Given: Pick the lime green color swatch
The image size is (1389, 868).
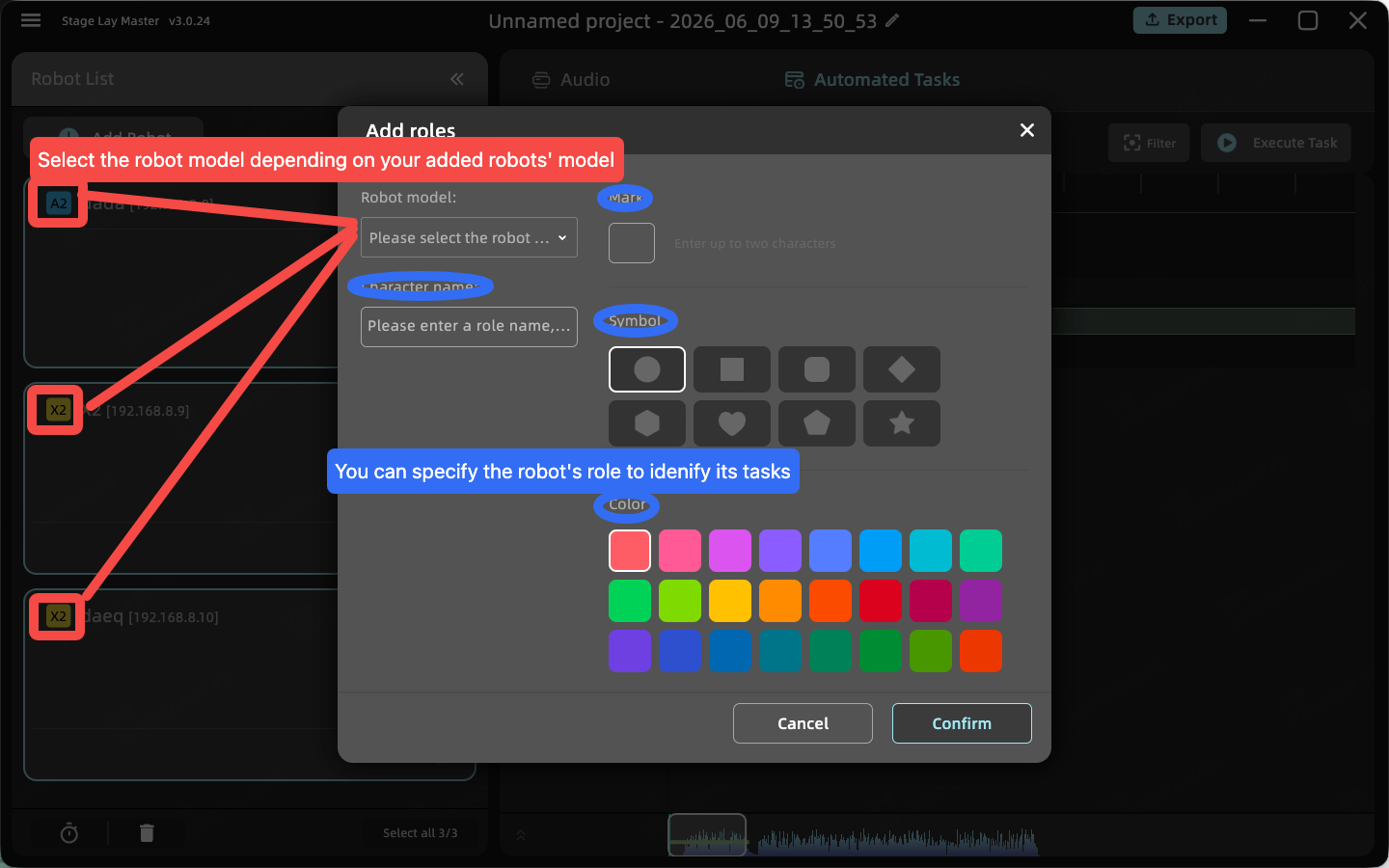Looking at the screenshot, I should coord(680,601).
